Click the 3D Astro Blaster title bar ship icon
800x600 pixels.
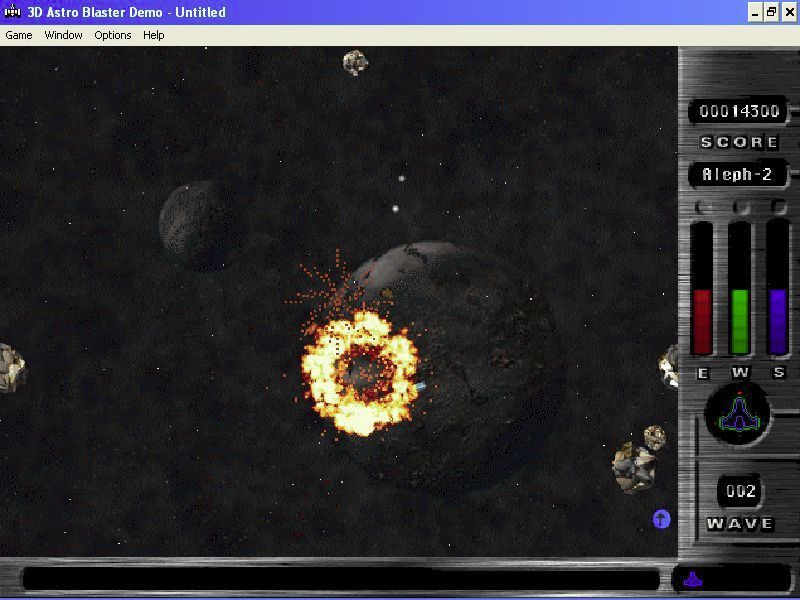[x=10, y=12]
